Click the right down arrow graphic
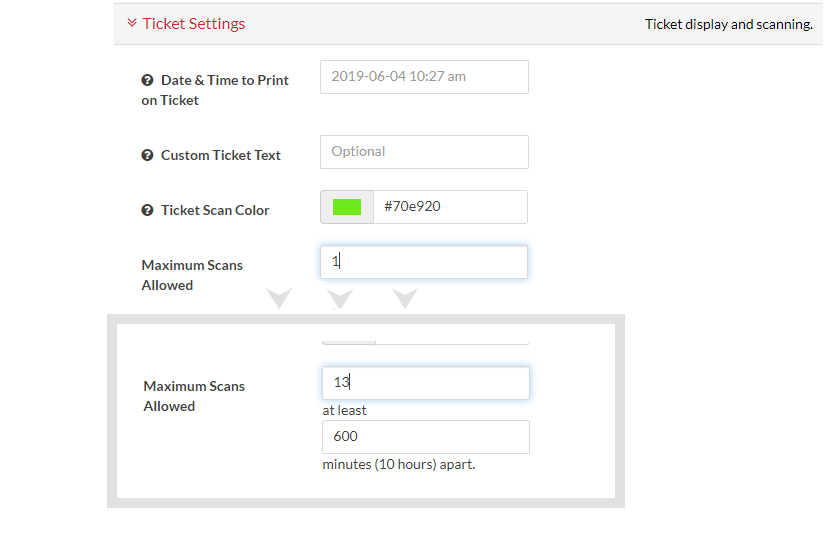Viewport: 824px width, 558px height. pyautogui.click(x=405, y=298)
